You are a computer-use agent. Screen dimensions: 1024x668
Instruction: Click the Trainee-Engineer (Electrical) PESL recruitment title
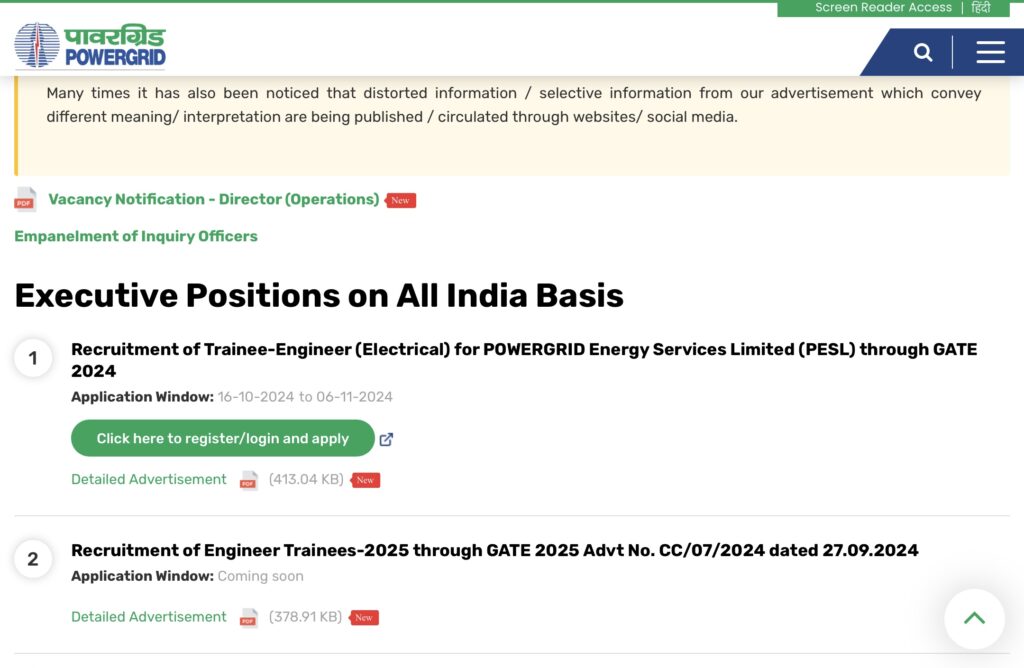click(x=524, y=360)
